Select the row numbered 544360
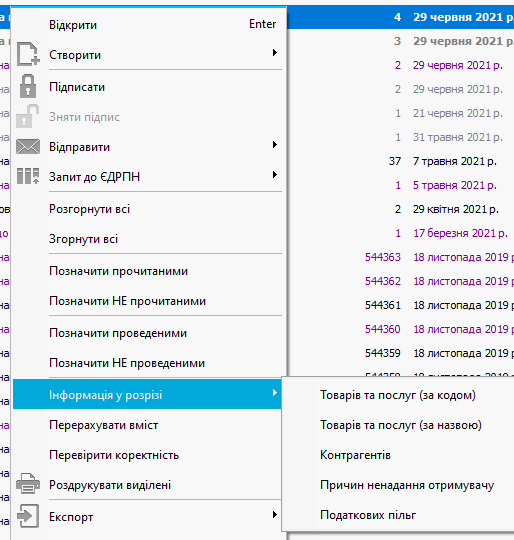This screenshot has height=540, width=514. (x=400, y=329)
